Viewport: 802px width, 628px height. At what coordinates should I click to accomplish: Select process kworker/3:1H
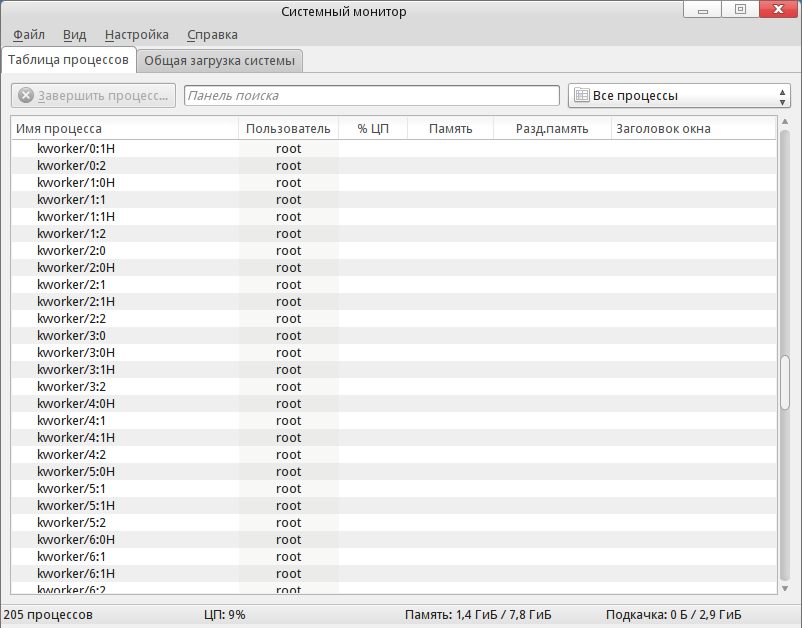[394, 370]
